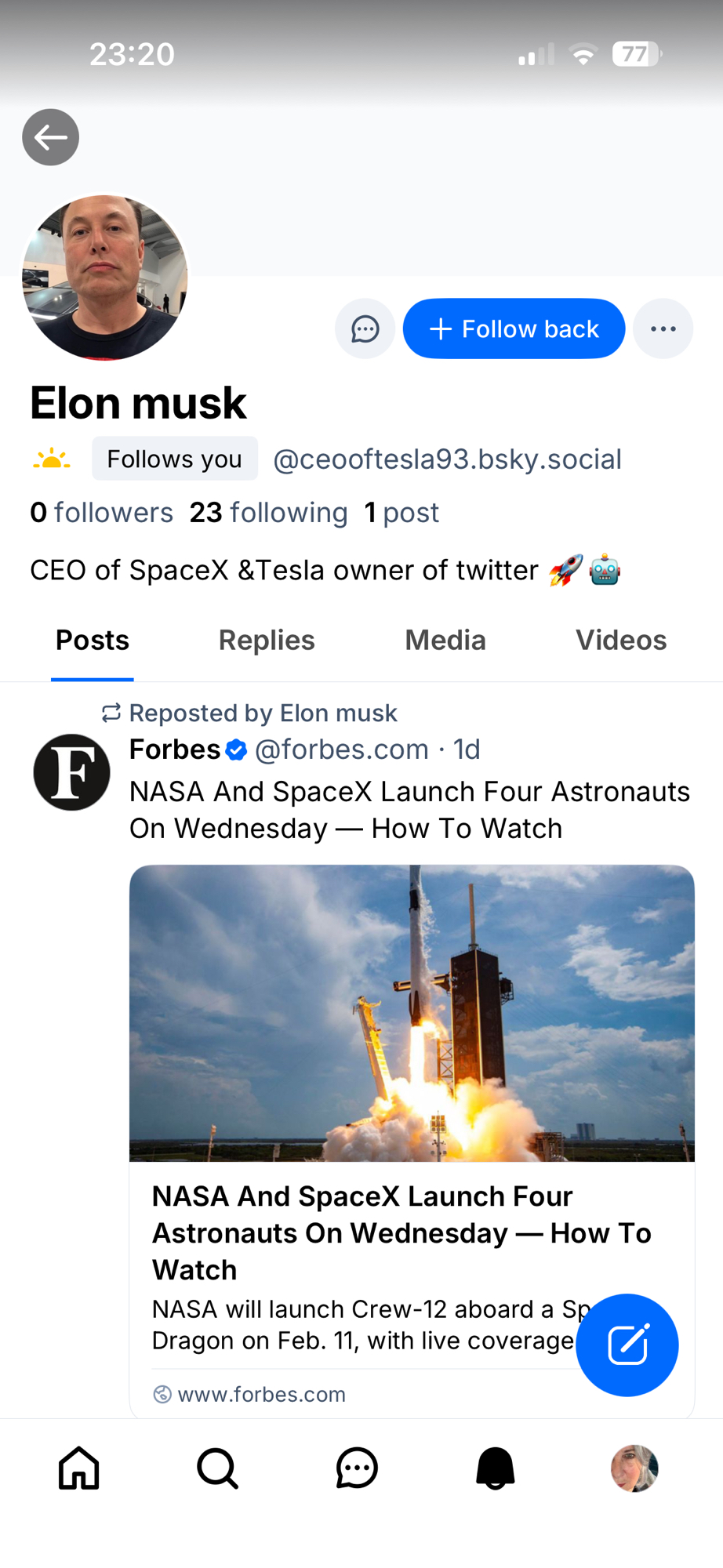Open the profile avatar picture
The height and width of the screenshot is (1568, 723).
(x=105, y=278)
